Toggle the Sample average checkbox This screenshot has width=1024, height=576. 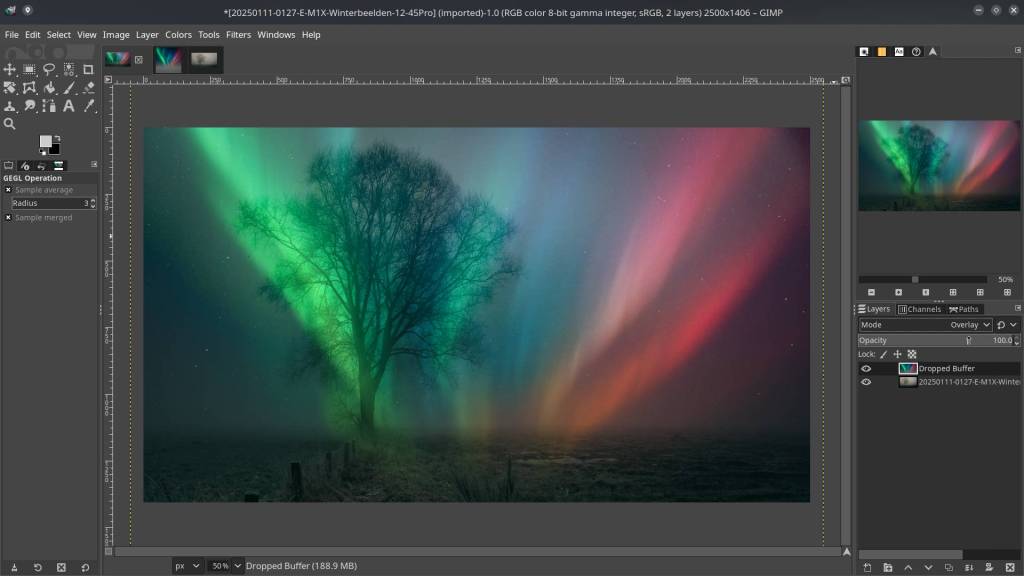coord(8,190)
